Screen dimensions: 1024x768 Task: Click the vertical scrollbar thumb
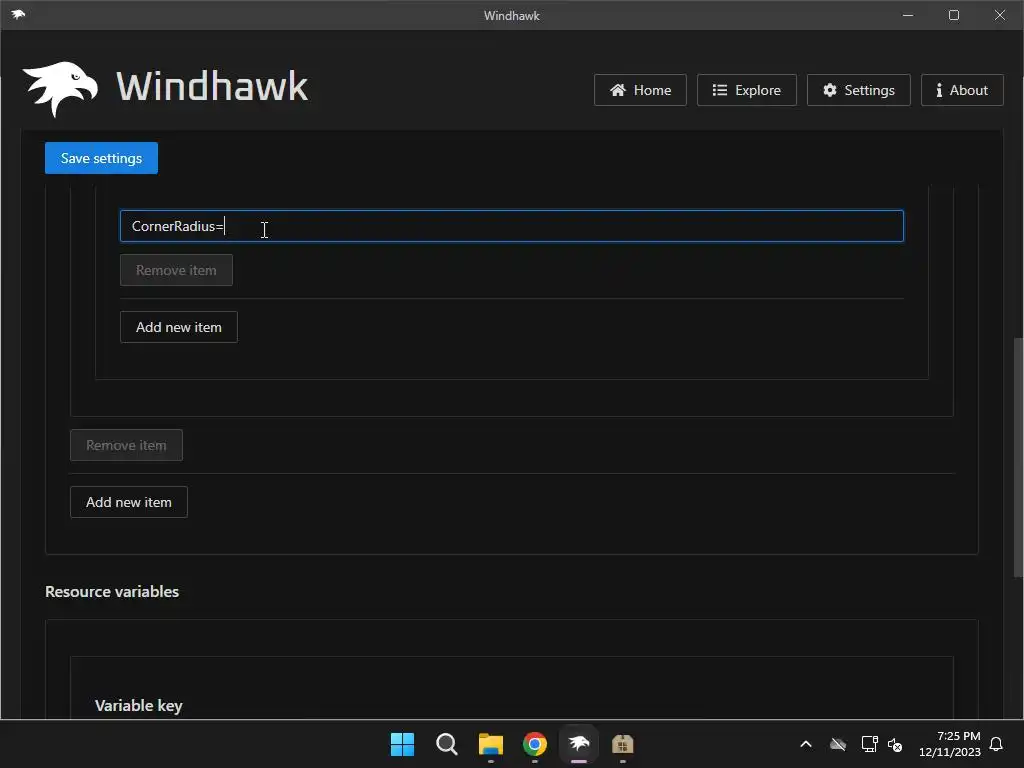pos(1017,457)
